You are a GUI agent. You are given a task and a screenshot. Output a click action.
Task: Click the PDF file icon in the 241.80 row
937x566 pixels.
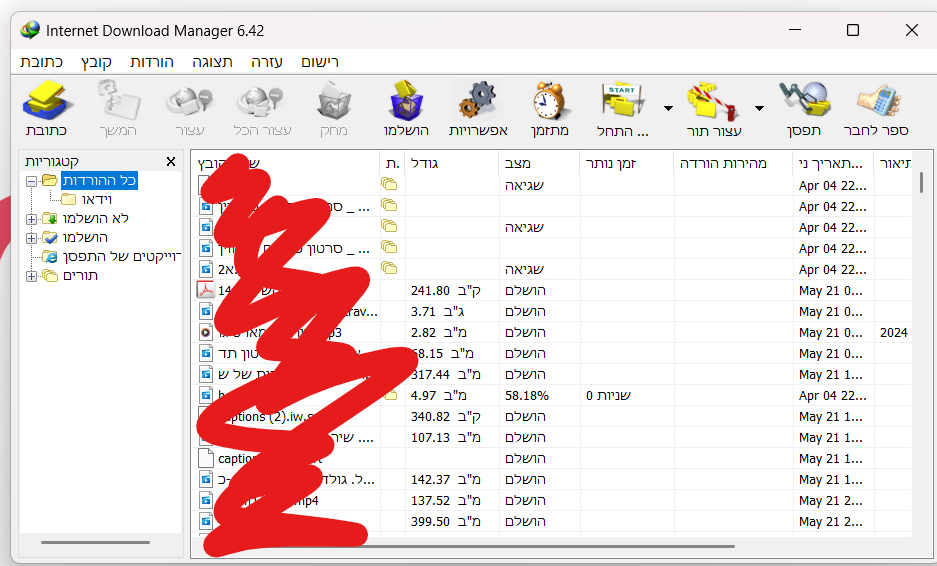[x=206, y=290]
